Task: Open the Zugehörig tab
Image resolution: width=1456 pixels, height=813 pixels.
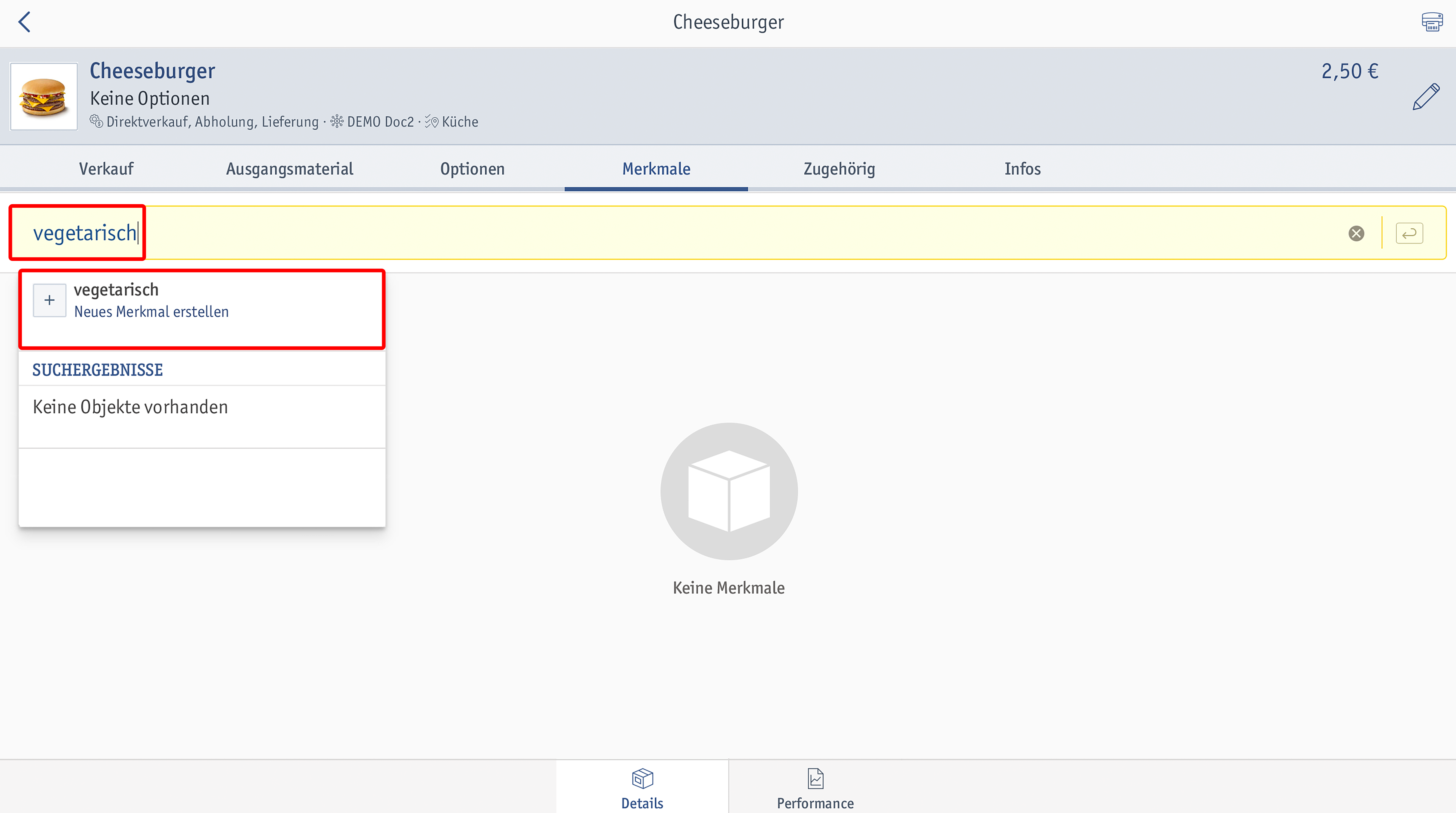Action: 839,169
